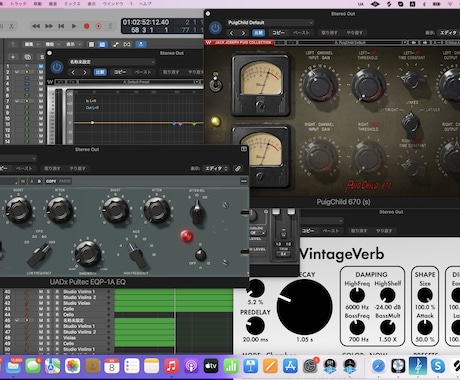This screenshot has height=380, width=460.
Task: Click the BassMult knob at 1.50 X
Action: 388,327
